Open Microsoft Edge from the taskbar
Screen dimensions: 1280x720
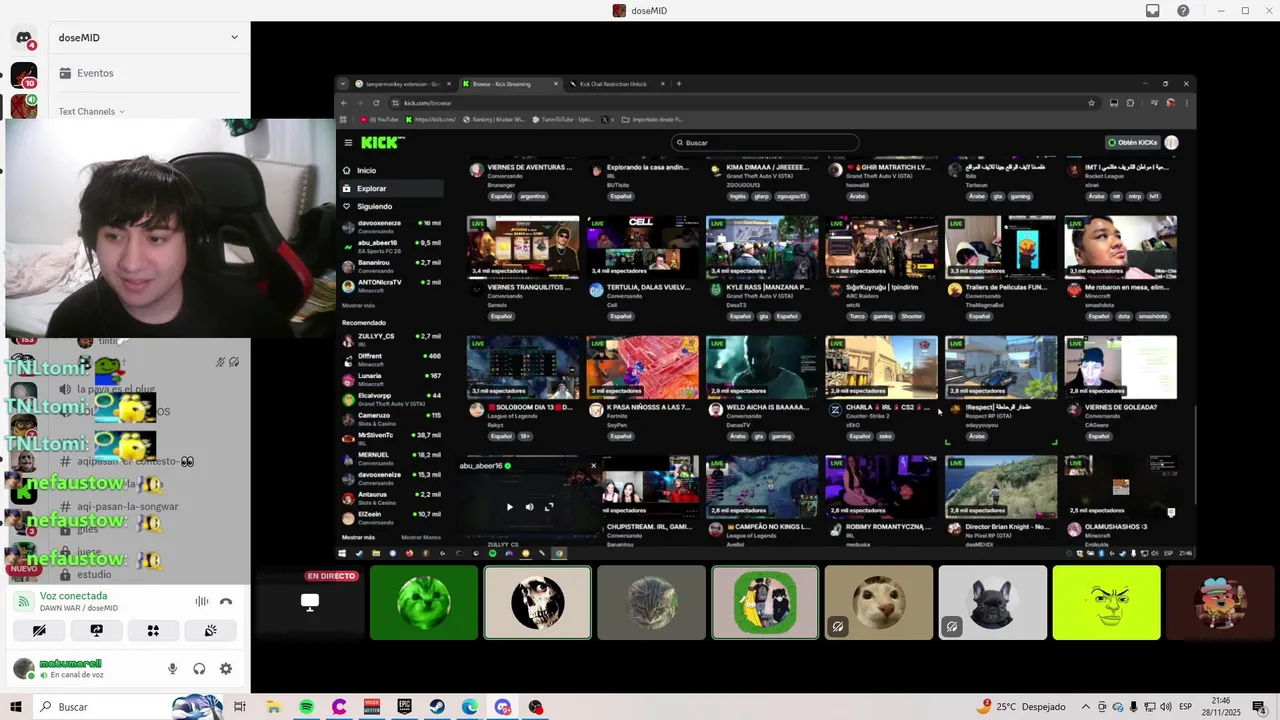470,707
